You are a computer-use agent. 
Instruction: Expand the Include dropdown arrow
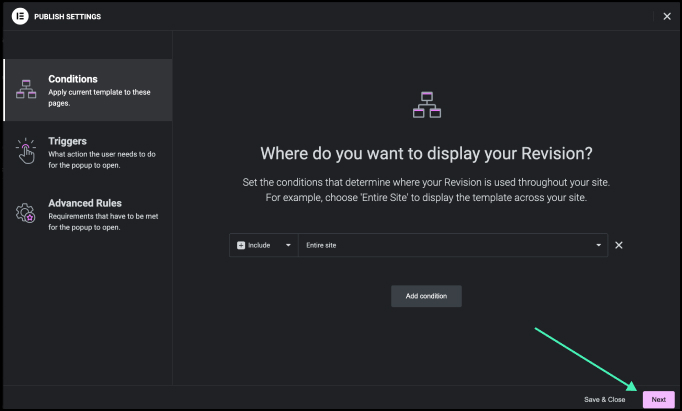pyautogui.click(x=288, y=245)
